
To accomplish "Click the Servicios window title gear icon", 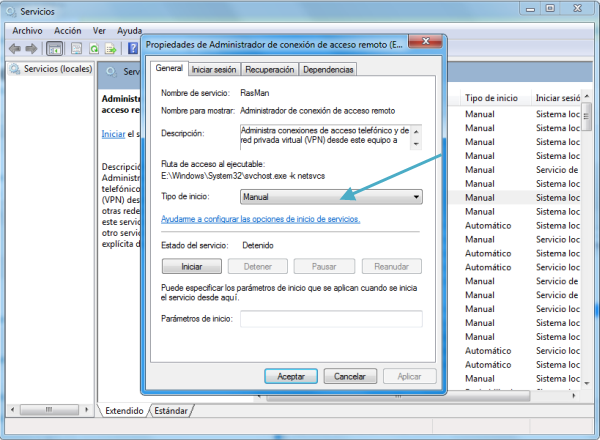I will (x=11, y=11).
